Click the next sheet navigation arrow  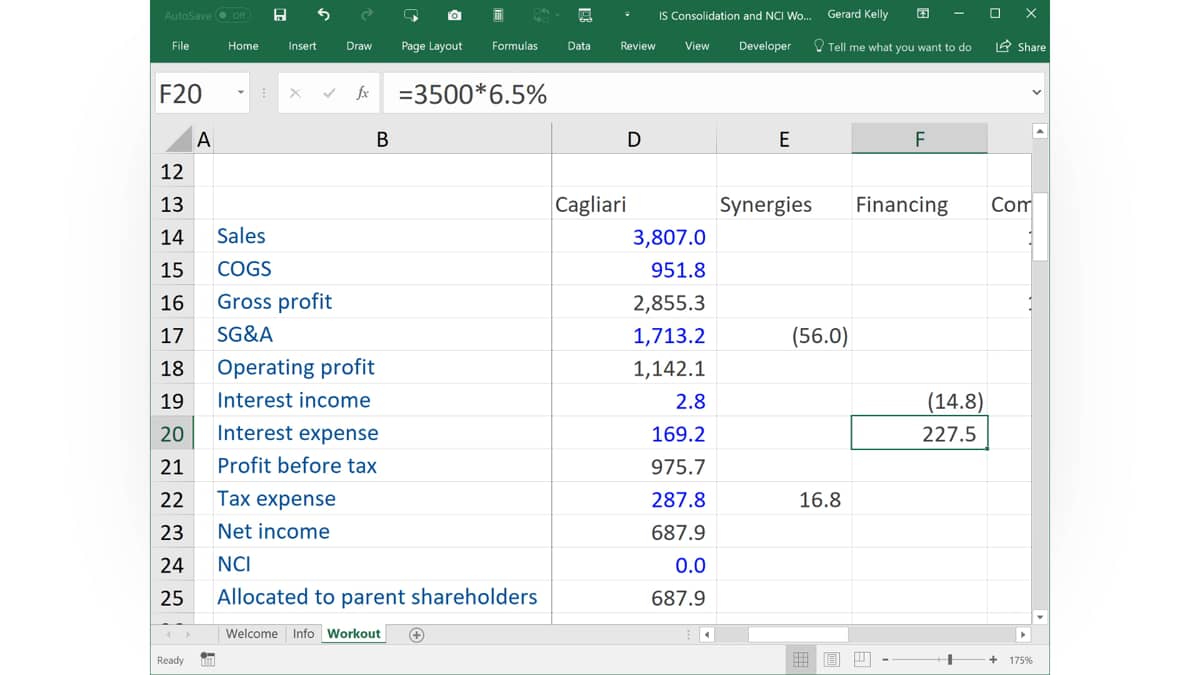(188, 634)
